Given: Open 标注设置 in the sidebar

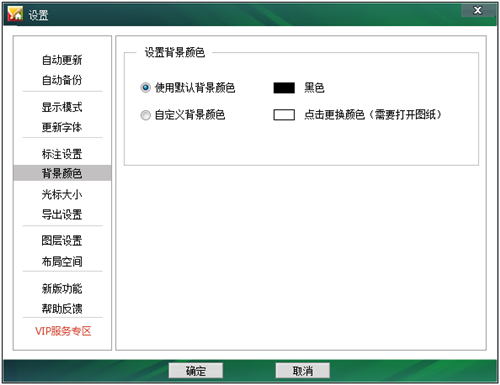Looking at the screenshot, I should pos(62,154).
